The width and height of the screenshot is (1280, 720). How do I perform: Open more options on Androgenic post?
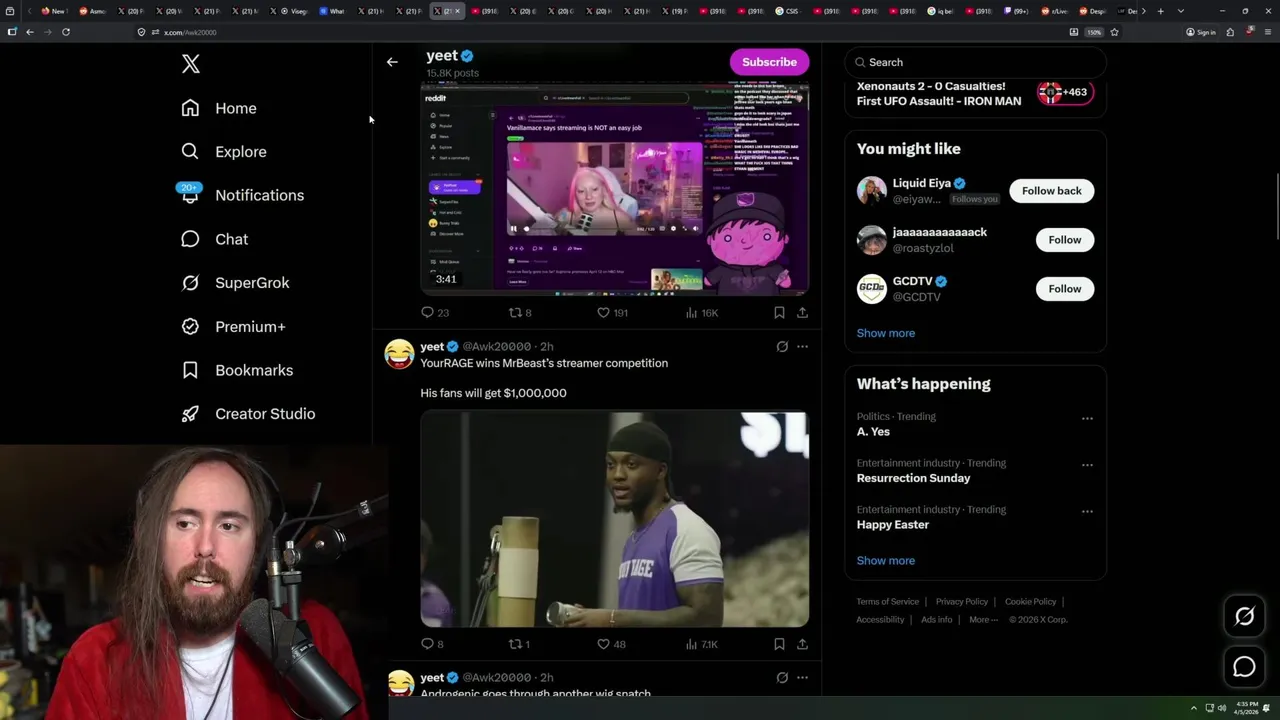coord(802,678)
